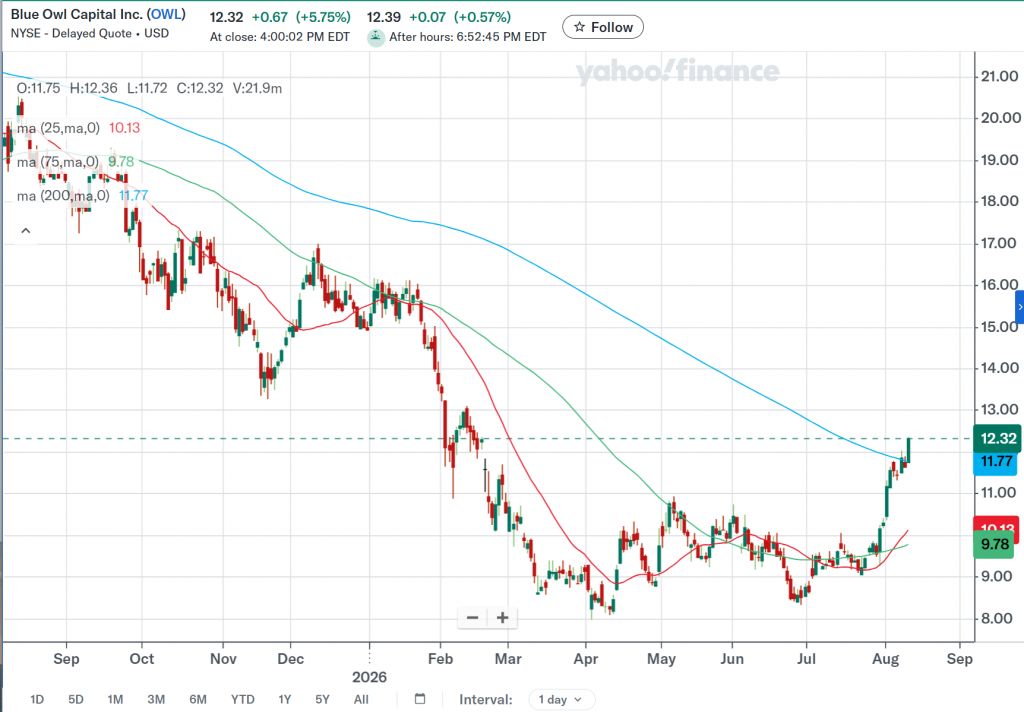Click the ma (25,ma,0) indicator label
Screen dimensions: 1024x712
click(x=58, y=128)
